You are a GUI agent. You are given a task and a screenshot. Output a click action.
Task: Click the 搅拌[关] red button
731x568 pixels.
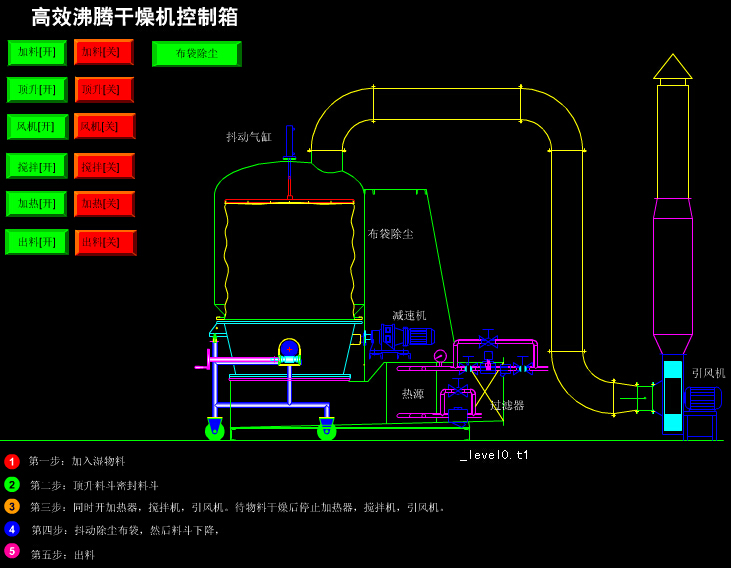104,166
